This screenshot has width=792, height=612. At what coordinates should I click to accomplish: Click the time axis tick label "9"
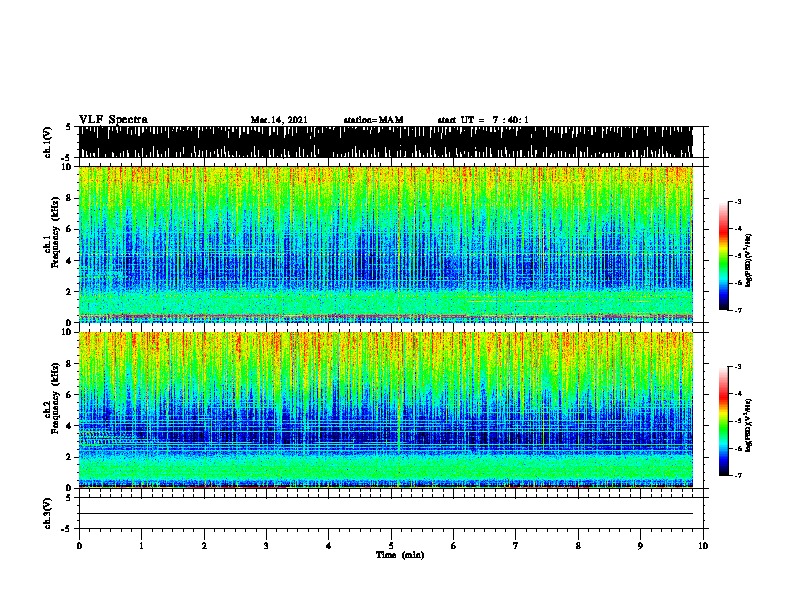click(640, 546)
